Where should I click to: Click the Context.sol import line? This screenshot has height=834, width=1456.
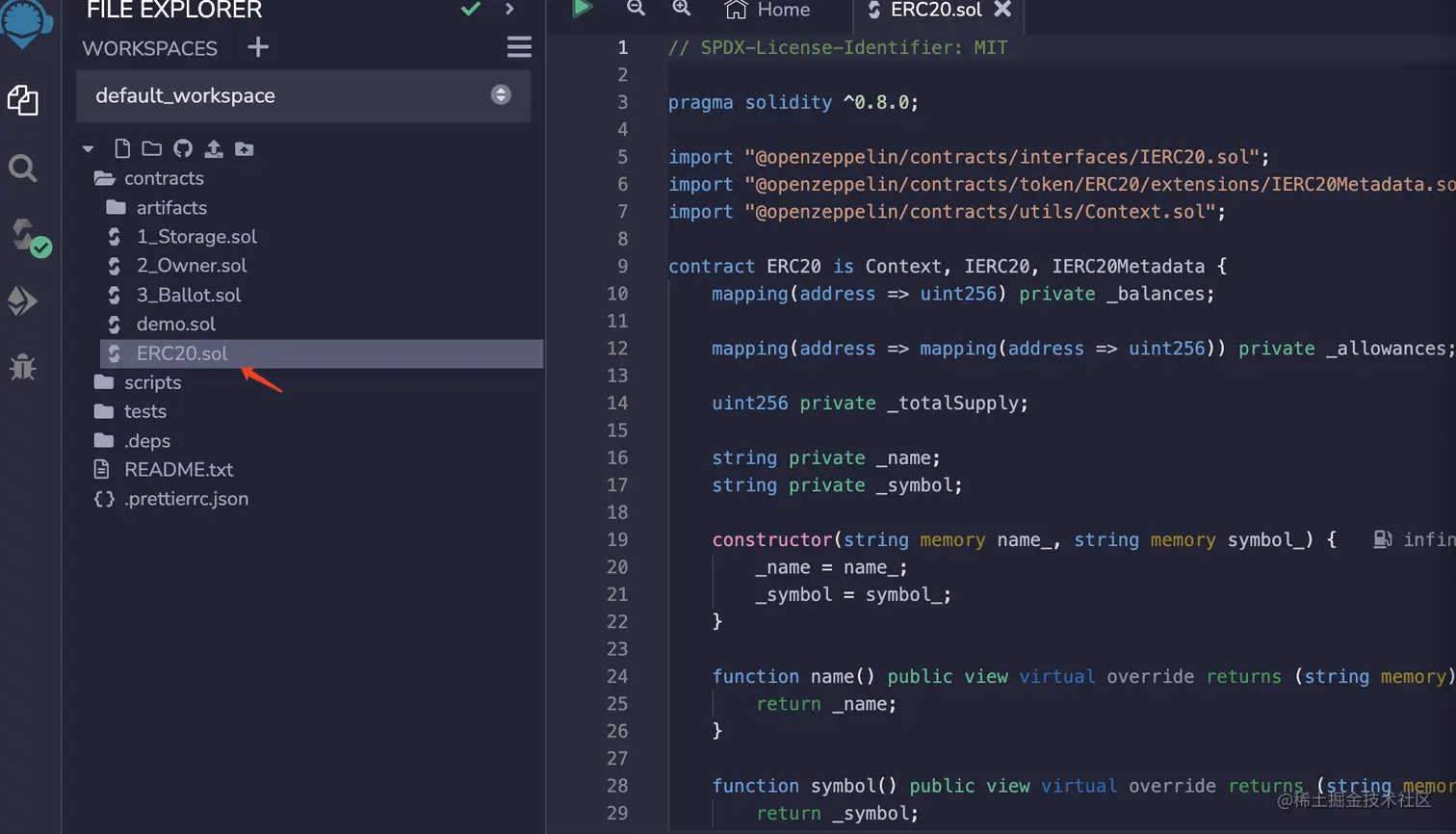947,212
